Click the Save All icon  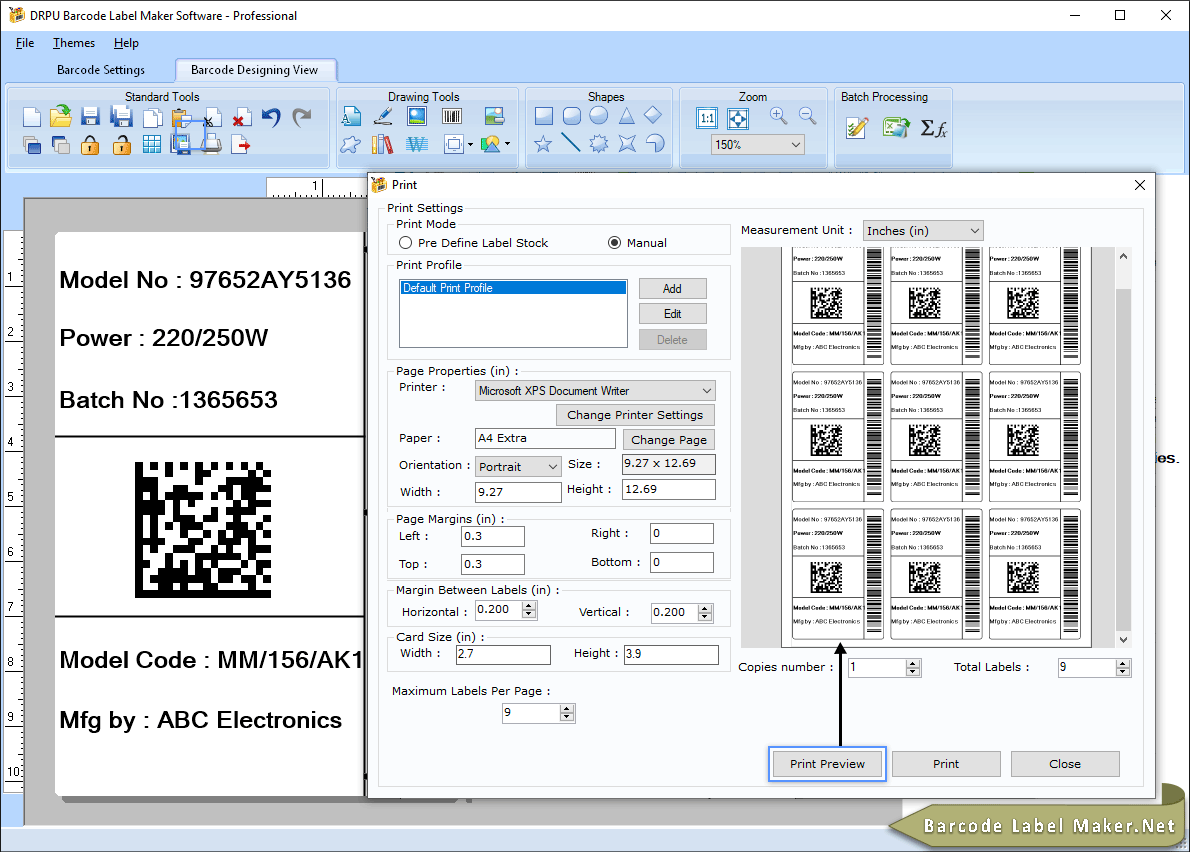[121, 117]
